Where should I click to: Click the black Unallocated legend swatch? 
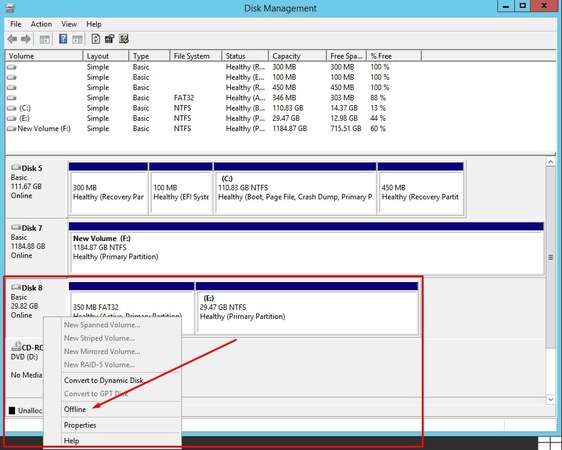point(12,411)
